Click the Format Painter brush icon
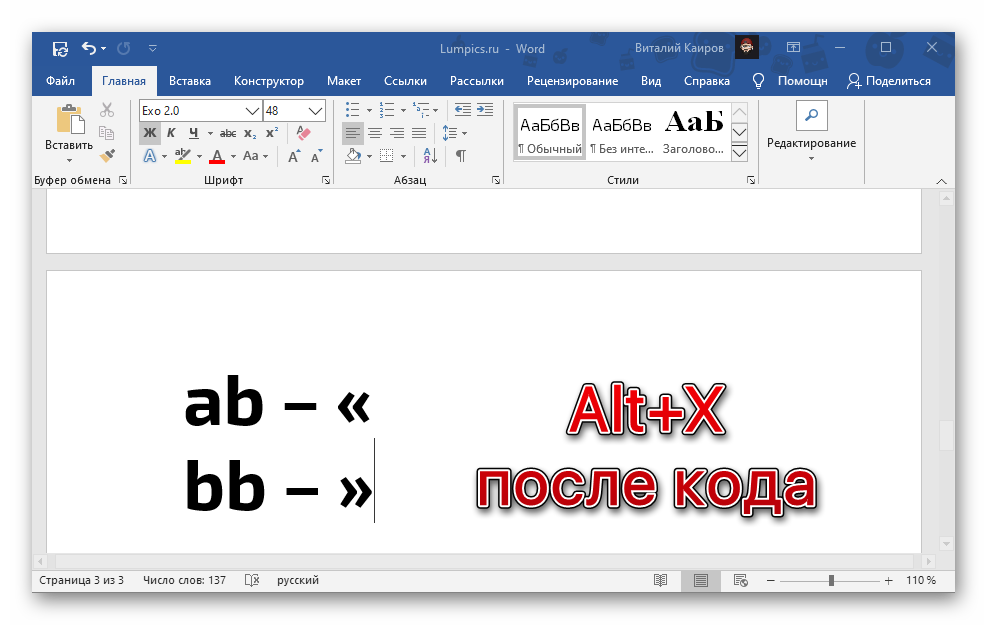Screen dimensions: 987x625 [x=107, y=156]
